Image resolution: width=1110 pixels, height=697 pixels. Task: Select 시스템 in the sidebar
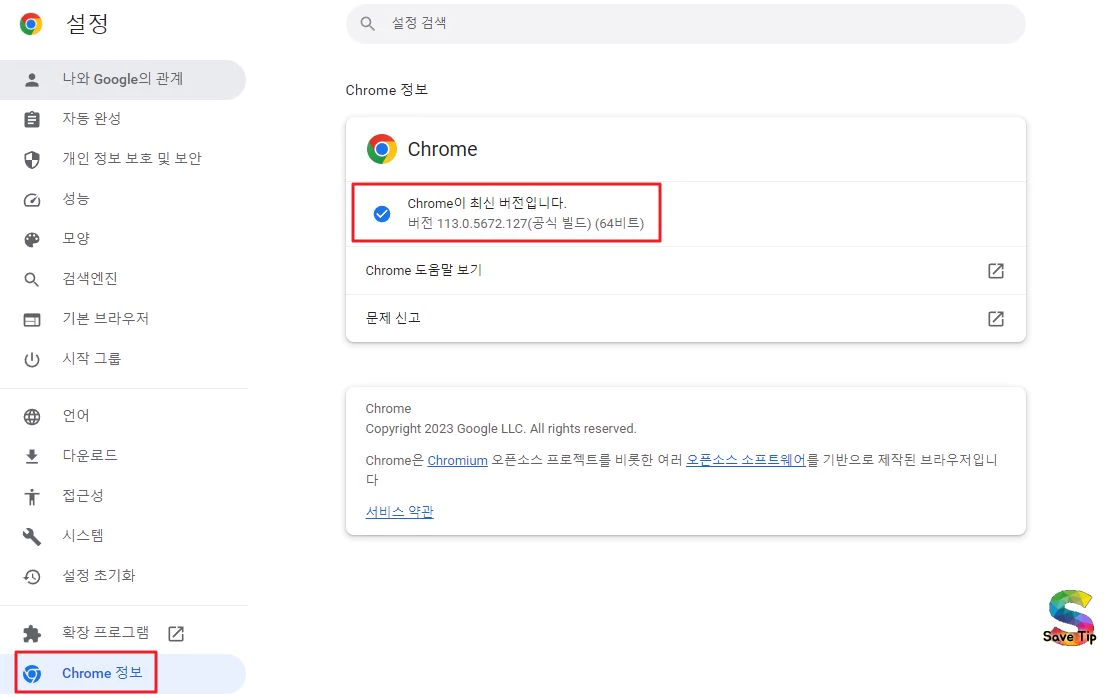(123, 536)
